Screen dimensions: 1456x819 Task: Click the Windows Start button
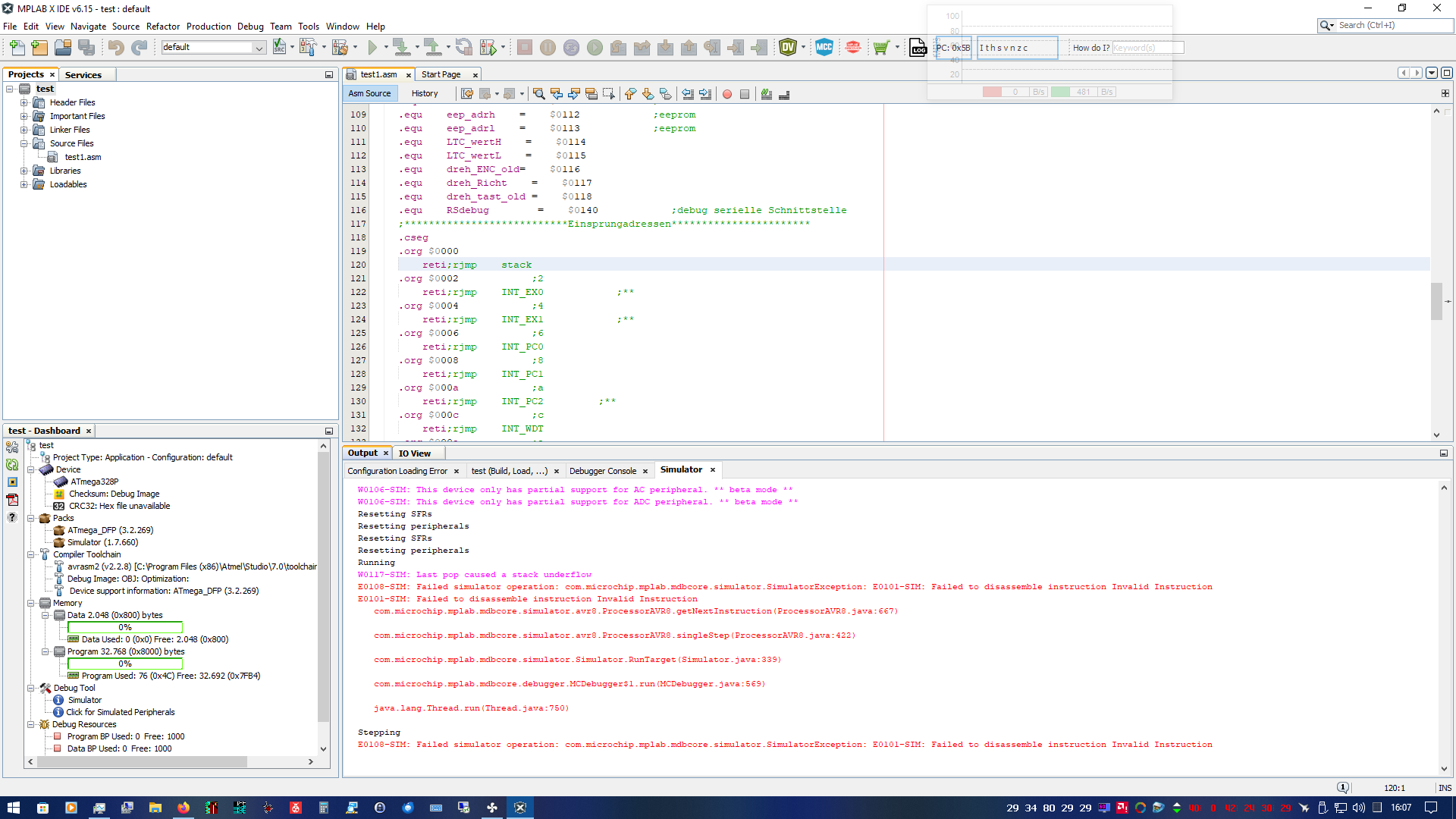pyautogui.click(x=14, y=808)
